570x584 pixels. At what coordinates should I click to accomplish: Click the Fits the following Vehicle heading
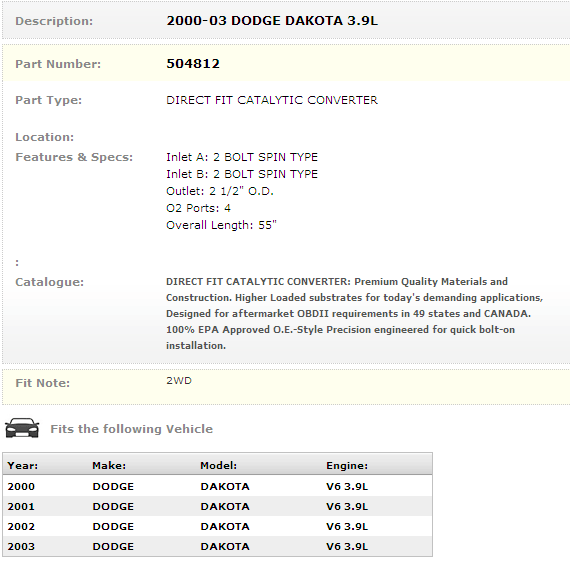132,429
